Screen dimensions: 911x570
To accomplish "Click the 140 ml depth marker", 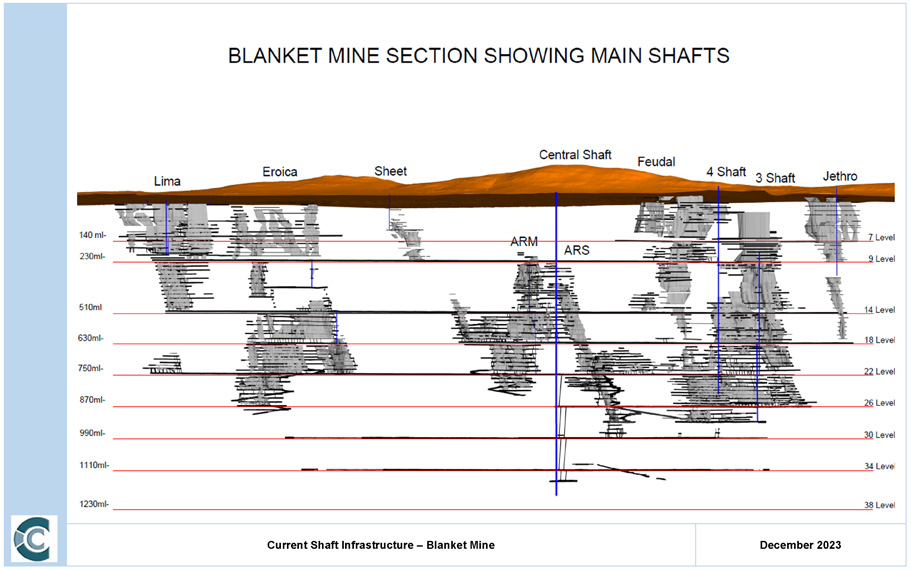I will [x=93, y=236].
